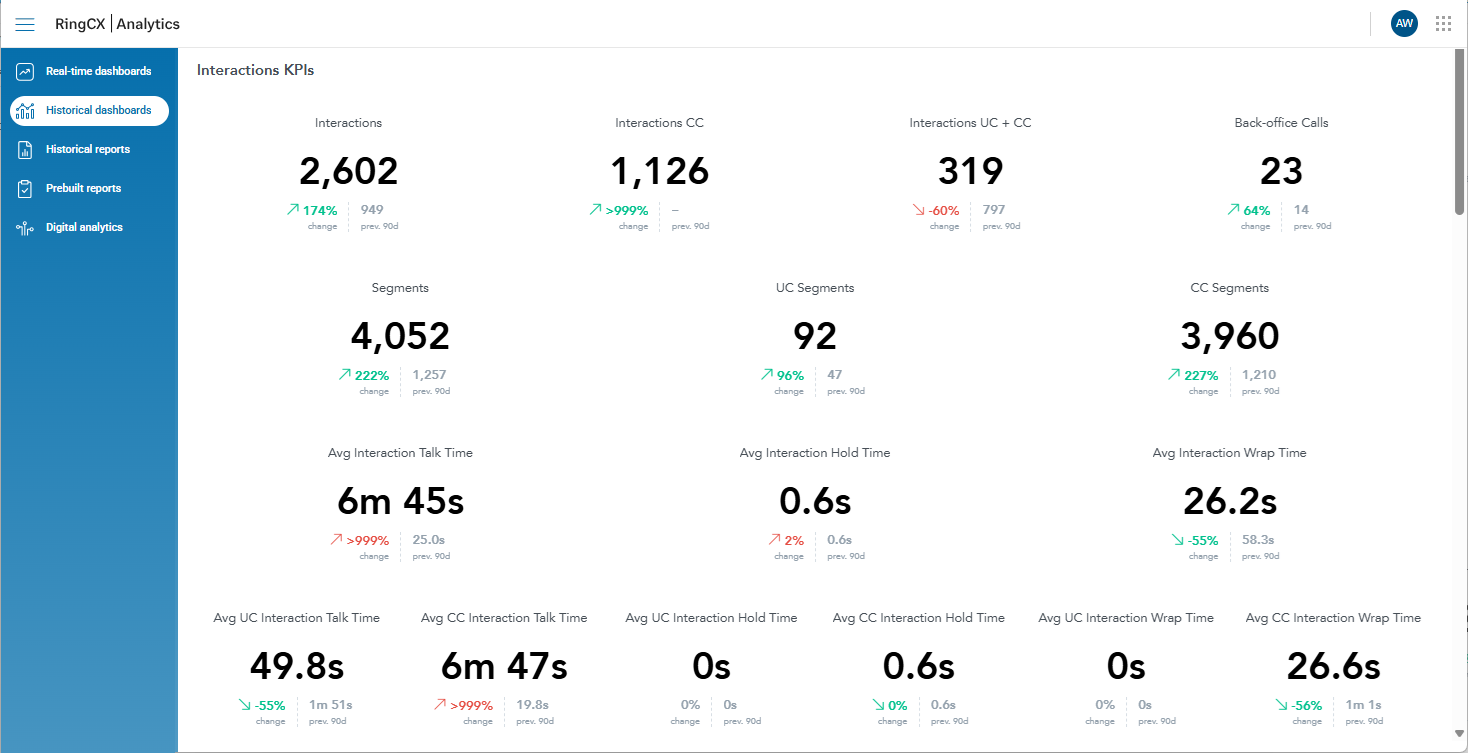Select the Avg Interaction Wrap Time metric

(x=1229, y=500)
